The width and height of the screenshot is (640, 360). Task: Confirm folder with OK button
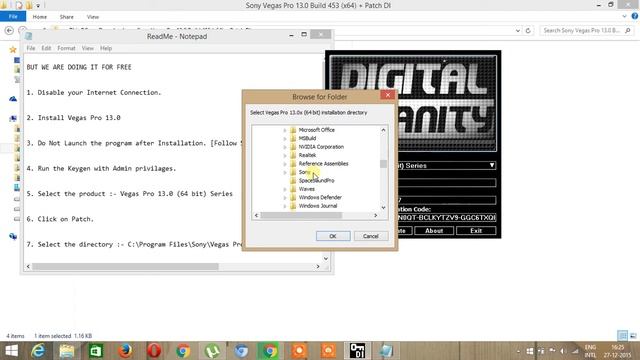tap(333, 236)
